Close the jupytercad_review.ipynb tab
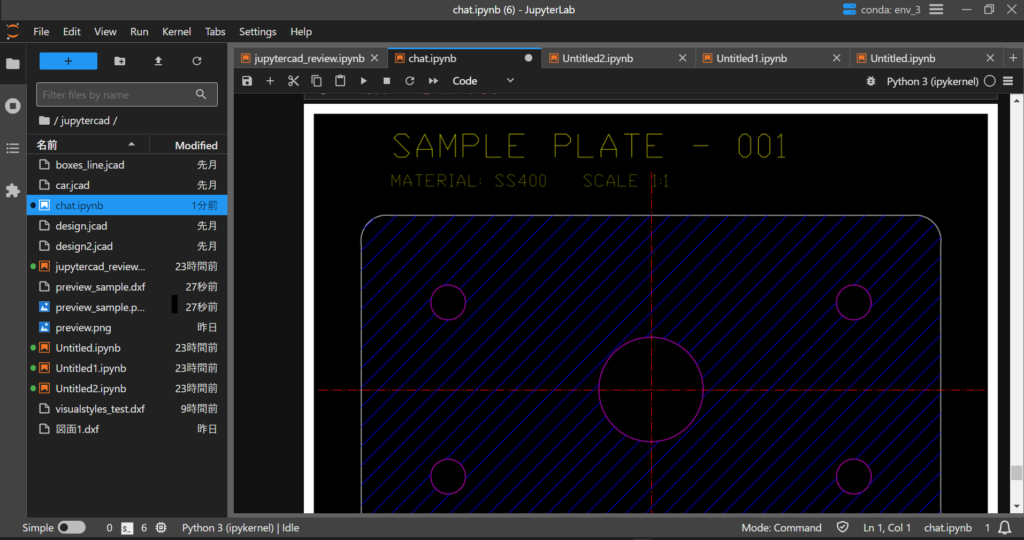The width and height of the screenshot is (1024, 540). pos(374,58)
